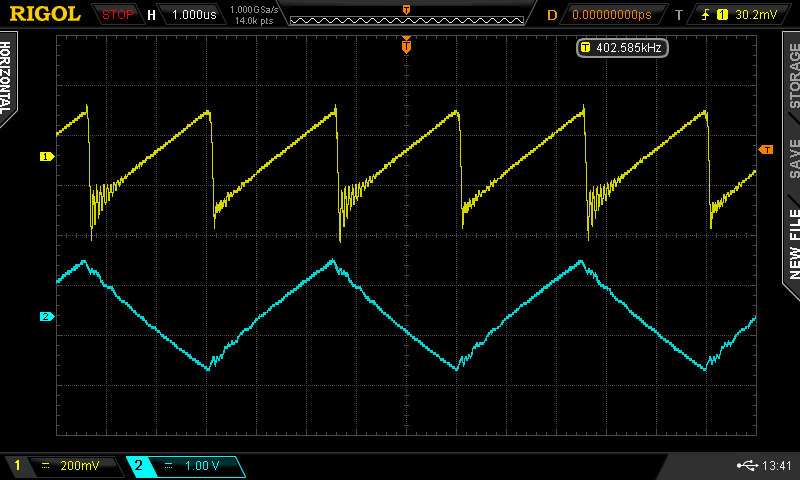This screenshot has height=480, width=800.
Task: Click the yellow channel 1 ground marker
Action: click(x=45, y=157)
